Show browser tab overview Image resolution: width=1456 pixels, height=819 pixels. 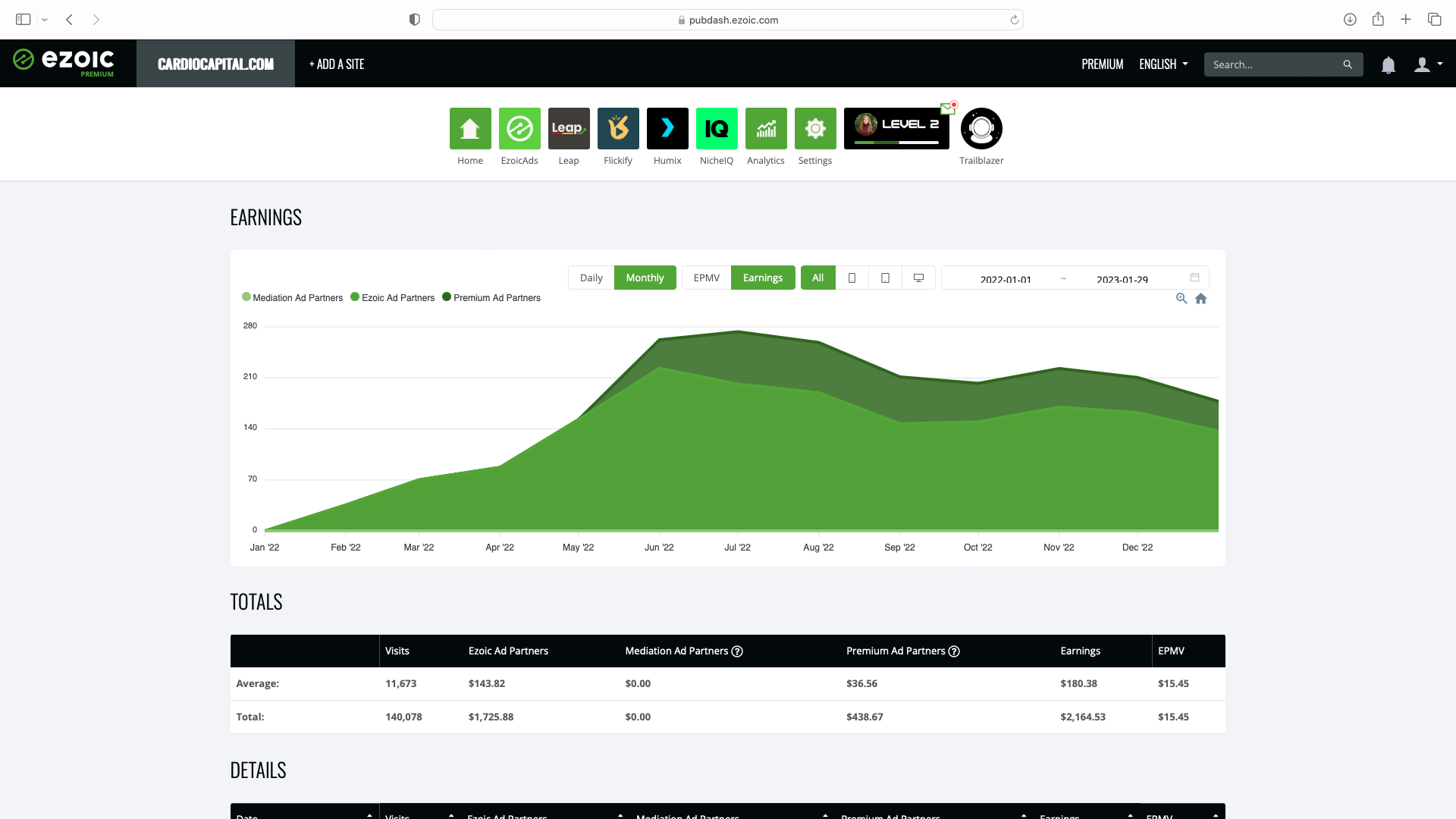tap(1434, 20)
